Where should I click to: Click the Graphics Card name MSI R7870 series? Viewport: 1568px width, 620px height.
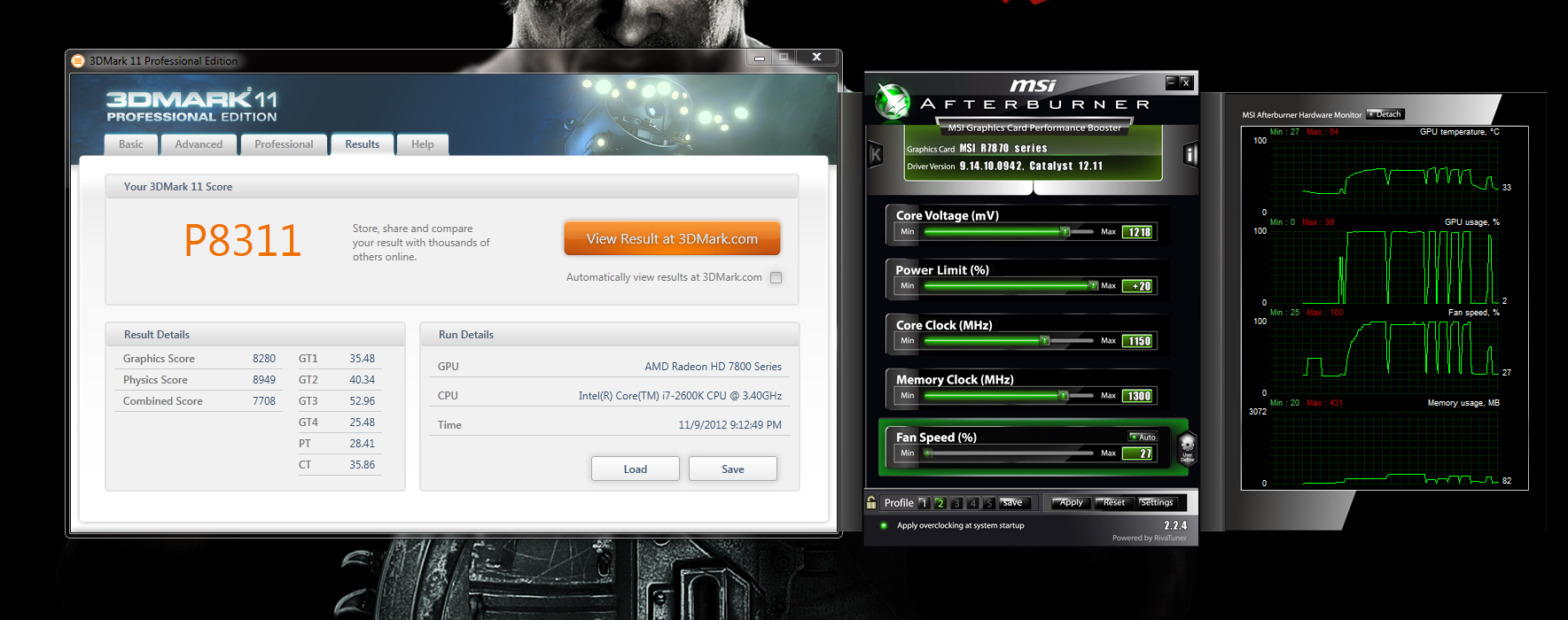click(1003, 149)
